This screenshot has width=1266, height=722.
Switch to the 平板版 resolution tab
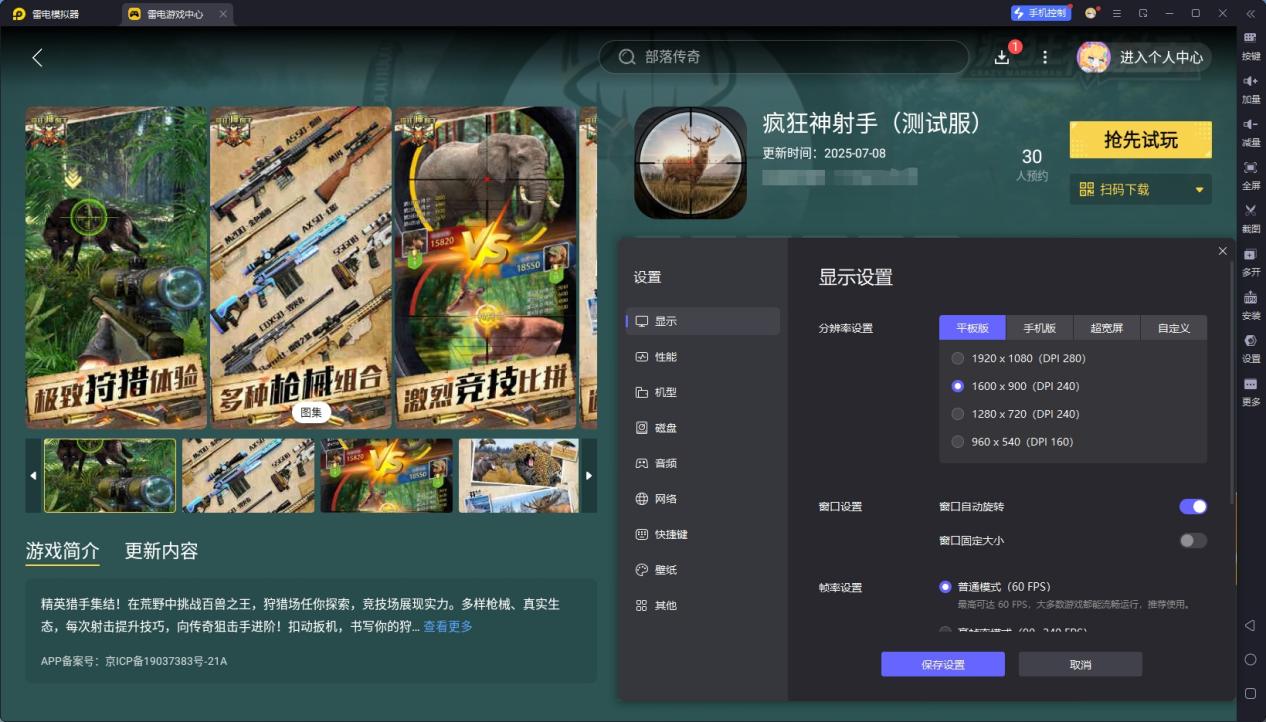click(x=972, y=328)
